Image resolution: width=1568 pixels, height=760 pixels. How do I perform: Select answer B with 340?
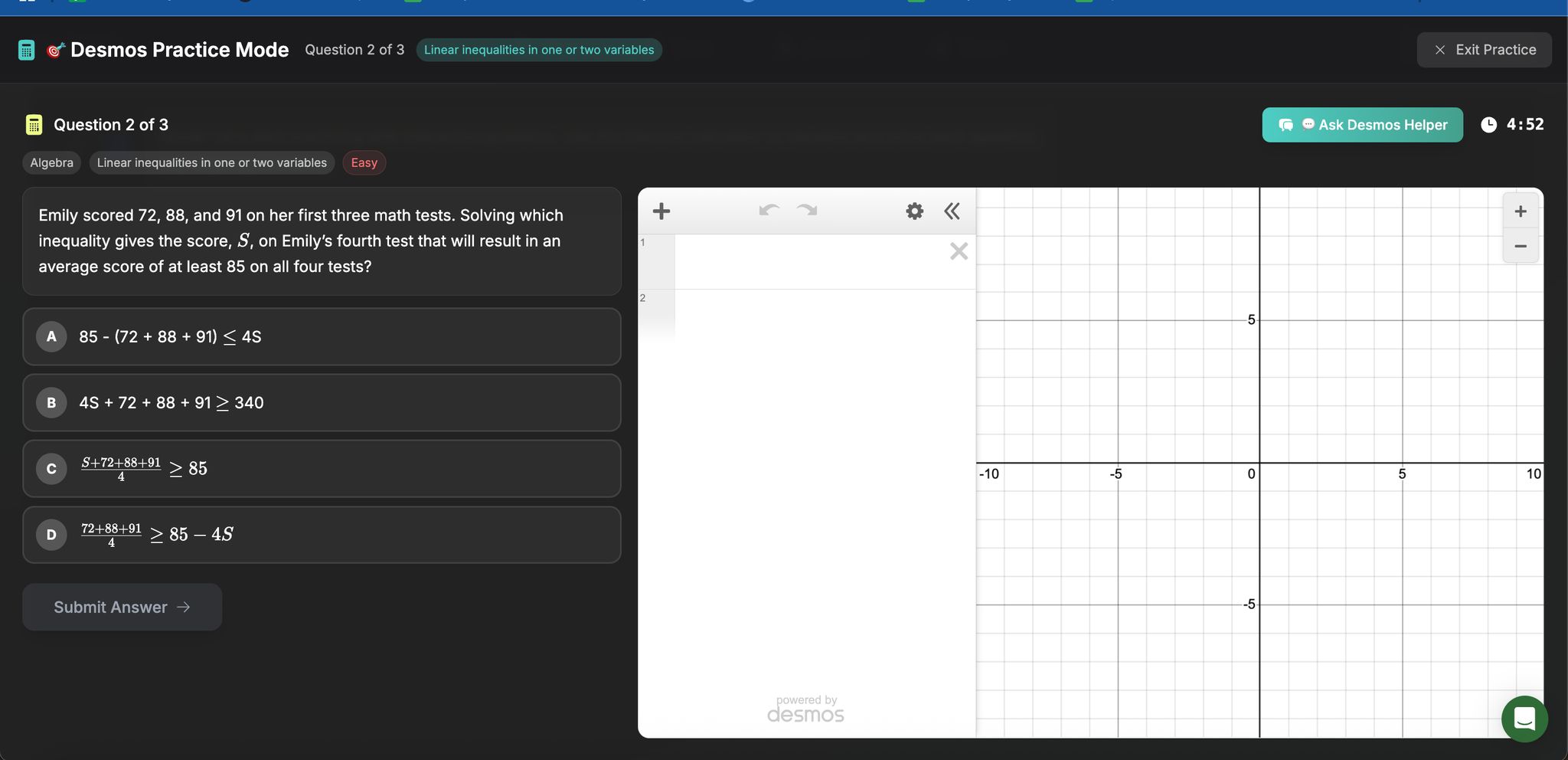click(x=322, y=403)
